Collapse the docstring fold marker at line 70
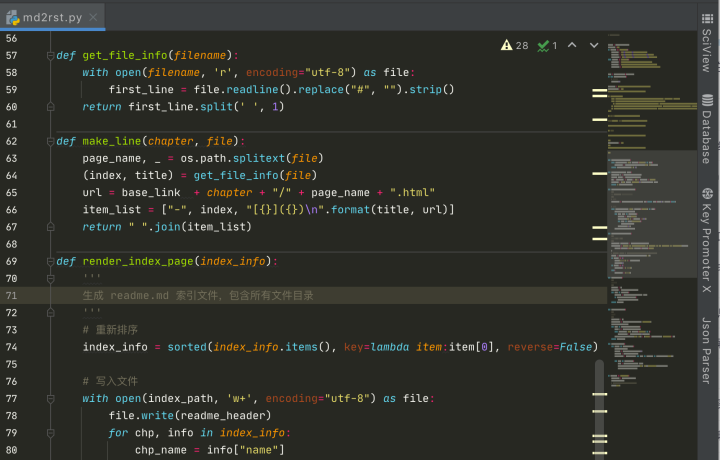 pyautogui.click(x=51, y=279)
